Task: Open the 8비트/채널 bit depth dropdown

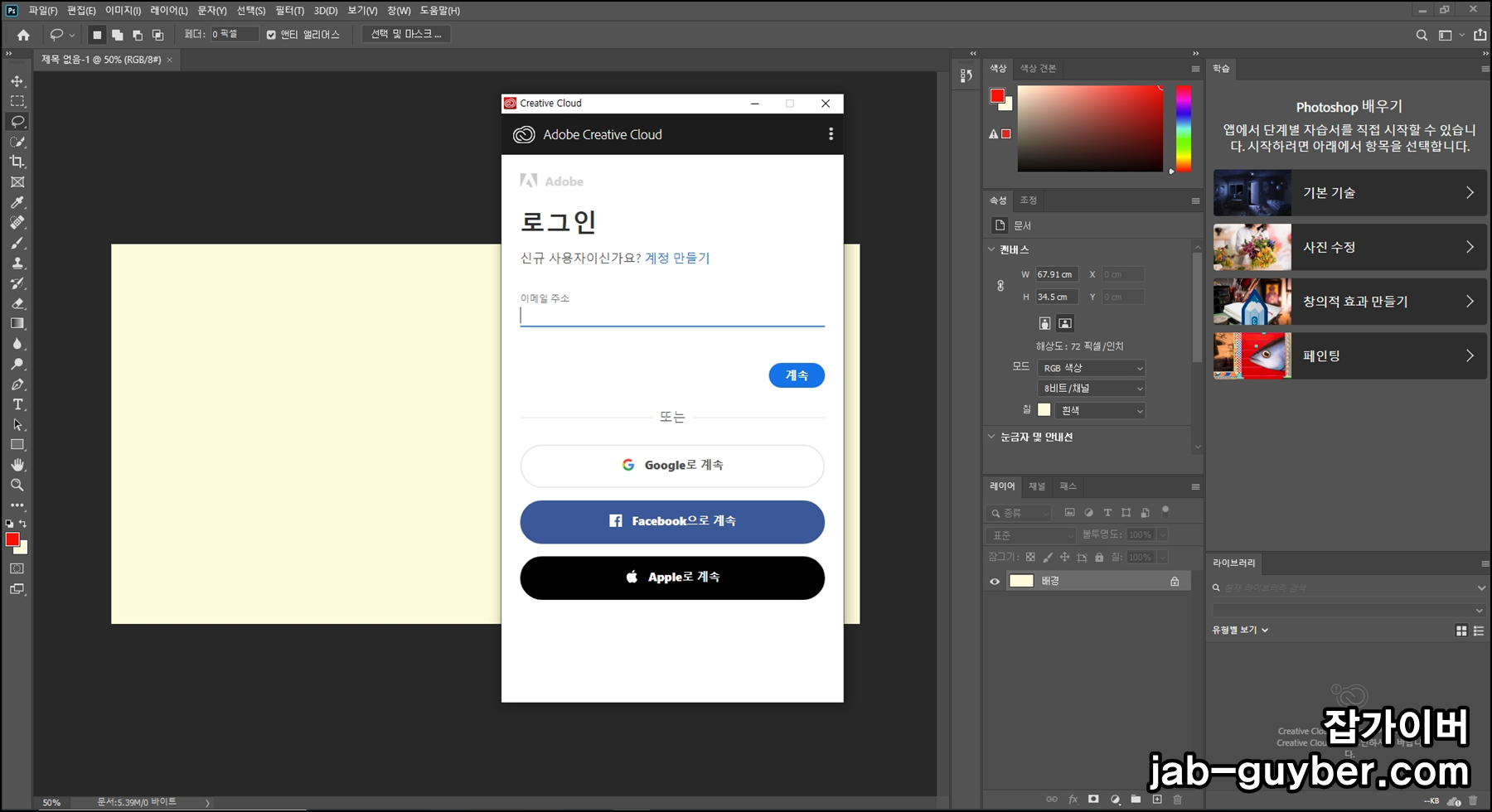Action: click(x=1091, y=389)
